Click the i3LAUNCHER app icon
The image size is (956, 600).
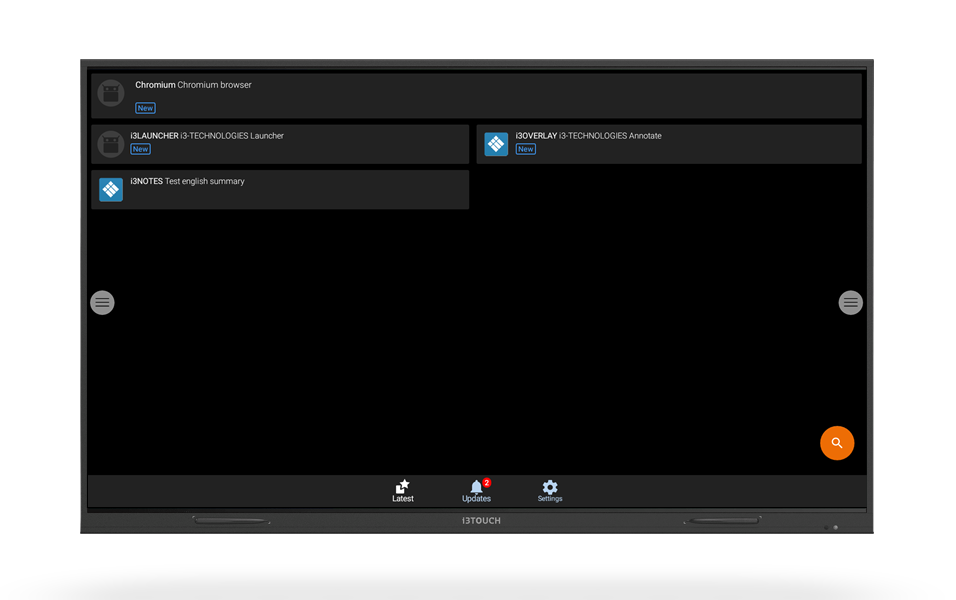coord(111,144)
